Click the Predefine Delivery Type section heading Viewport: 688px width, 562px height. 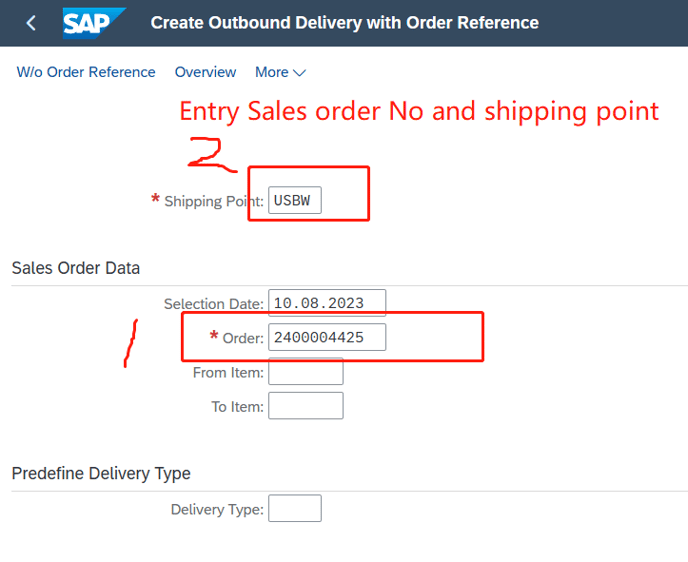[x=101, y=473]
